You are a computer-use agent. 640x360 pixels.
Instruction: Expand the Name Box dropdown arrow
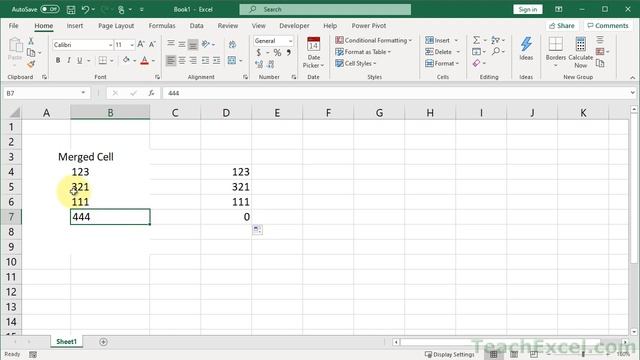pyautogui.click(x=83, y=93)
